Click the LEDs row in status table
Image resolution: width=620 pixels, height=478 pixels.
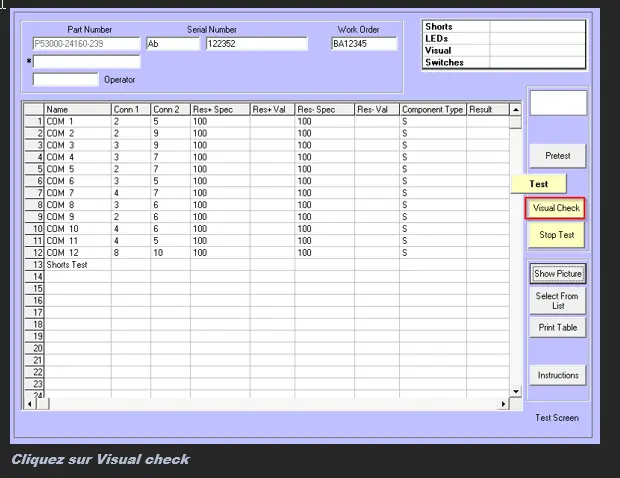point(504,39)
